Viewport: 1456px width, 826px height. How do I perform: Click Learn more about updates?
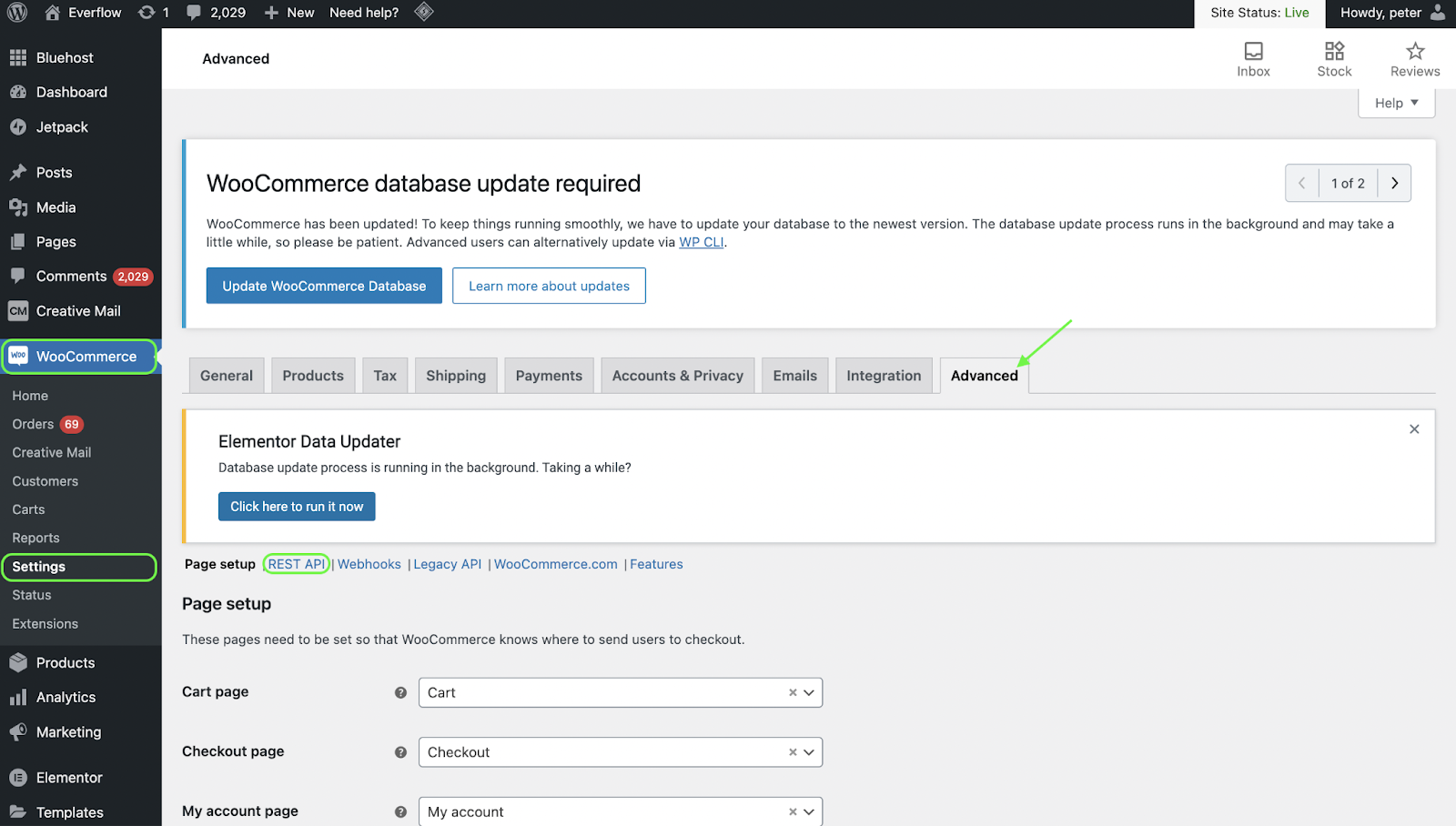pyautogui.click(x=549, y=286)
